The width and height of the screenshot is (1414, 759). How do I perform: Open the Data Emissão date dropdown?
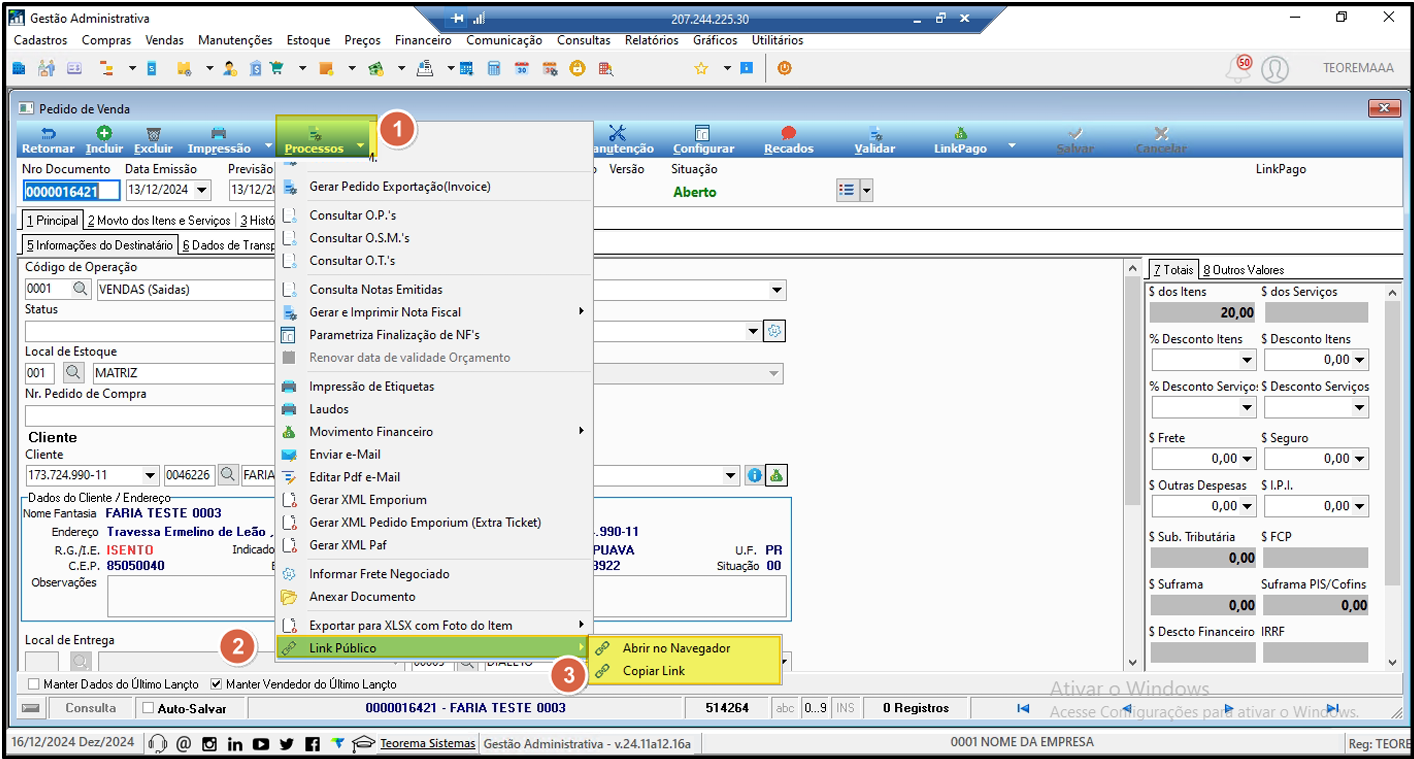202,190
